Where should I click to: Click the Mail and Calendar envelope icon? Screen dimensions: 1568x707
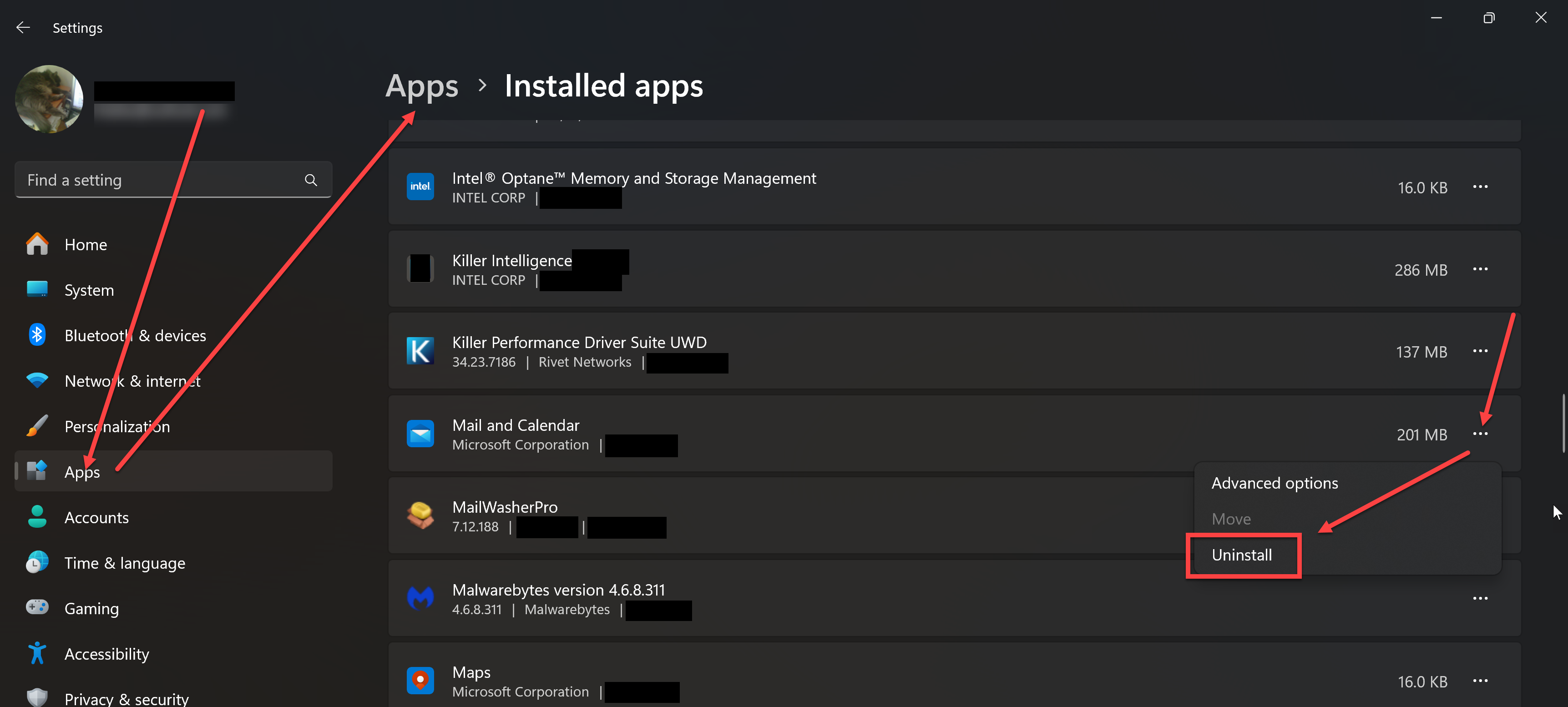click(420, 433)
